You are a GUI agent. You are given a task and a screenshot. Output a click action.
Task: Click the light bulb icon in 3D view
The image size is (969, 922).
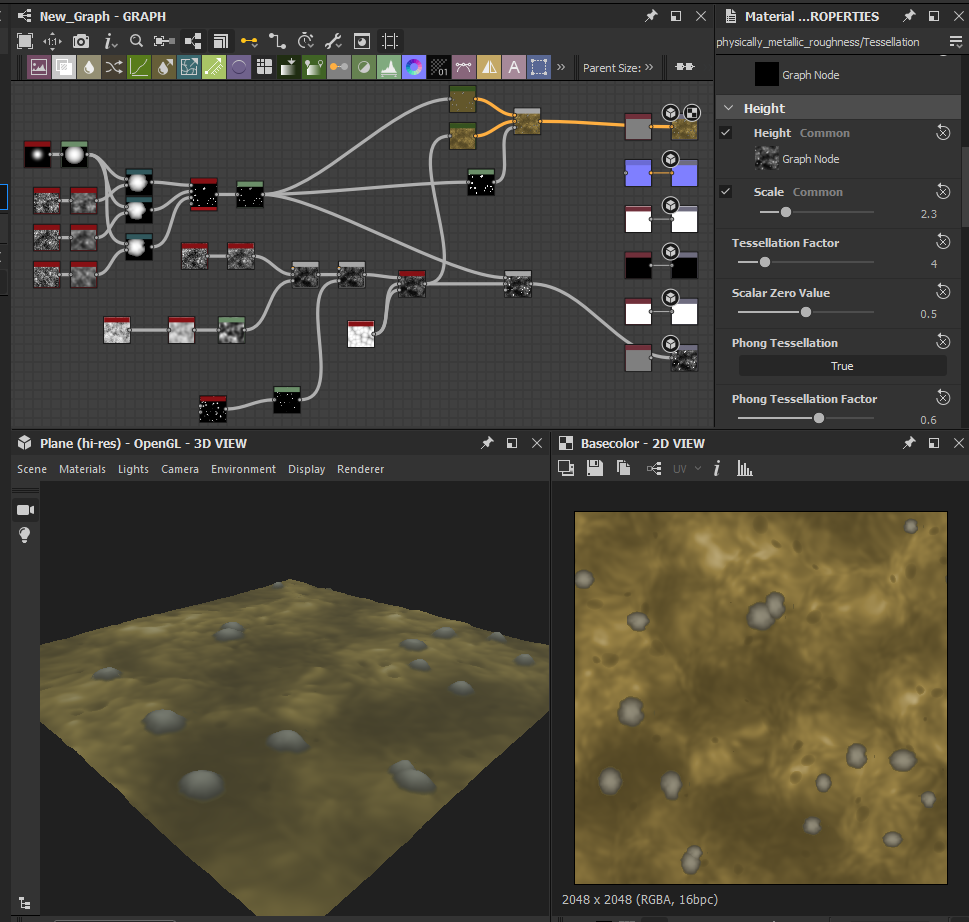(25, 536)
